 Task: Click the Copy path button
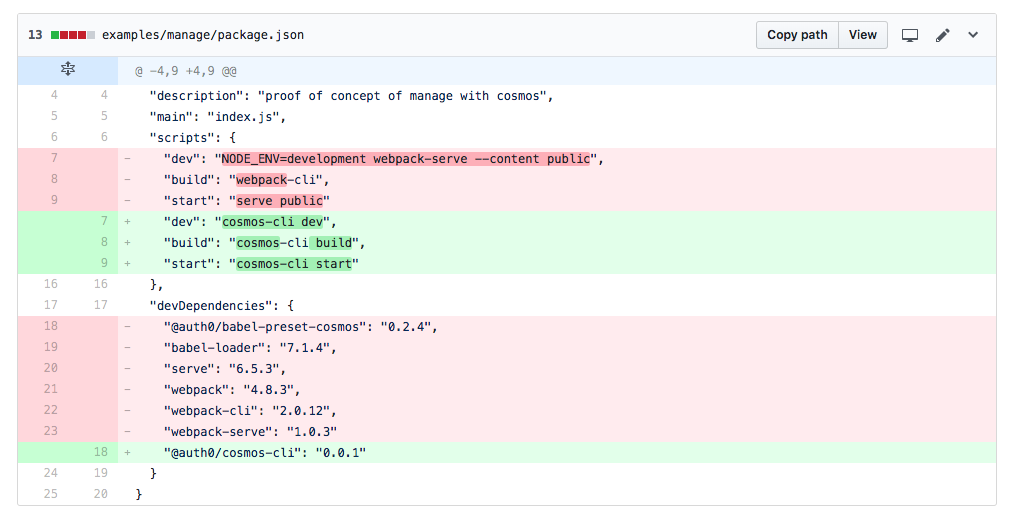coord(797,35)
